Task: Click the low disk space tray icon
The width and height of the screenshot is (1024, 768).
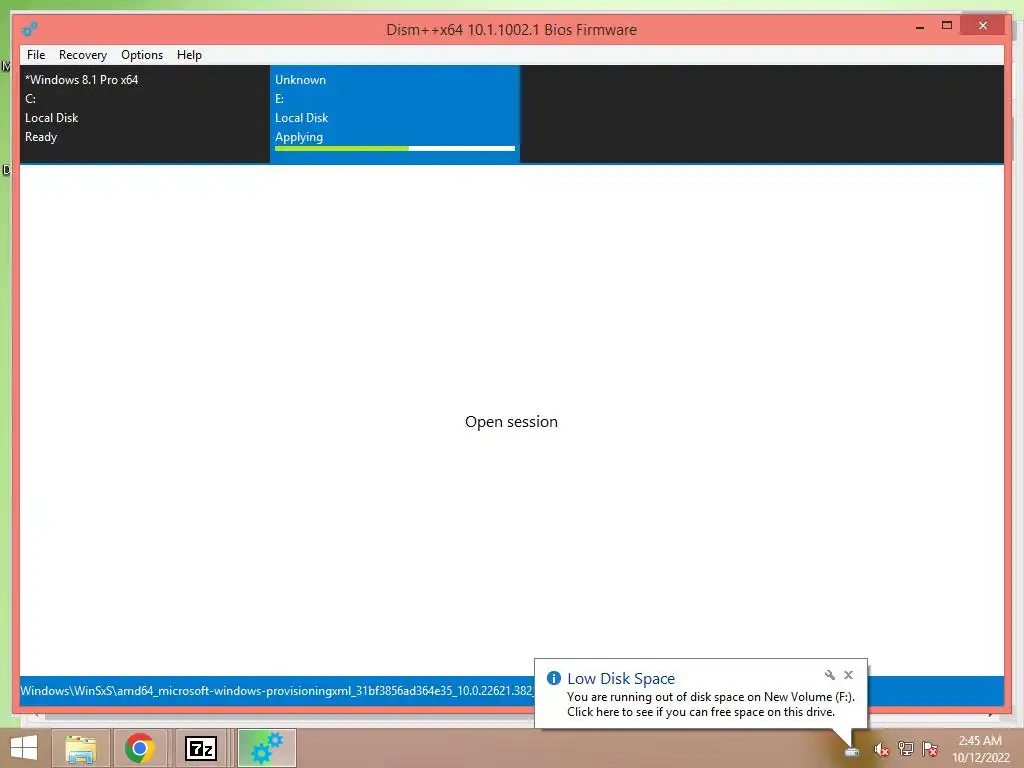Action: (x=852, y=751)
